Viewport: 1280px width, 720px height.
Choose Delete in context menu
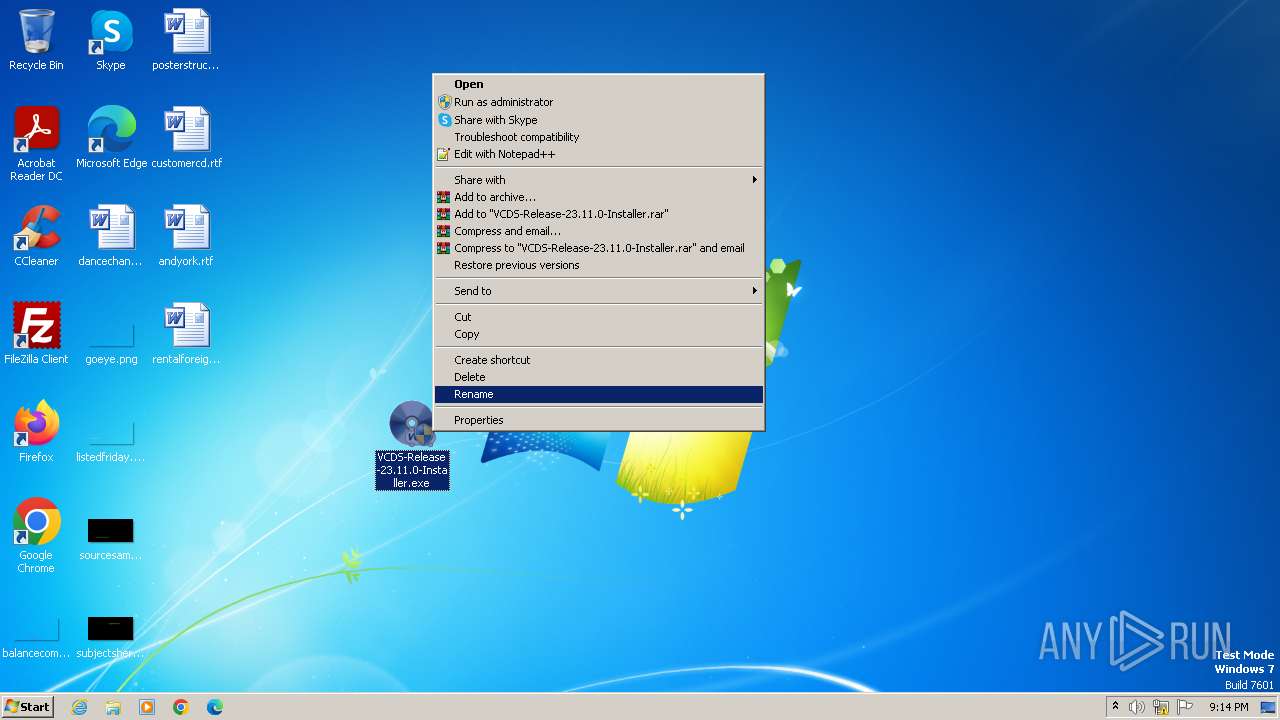pyautogui.click(x=599, y=377)
